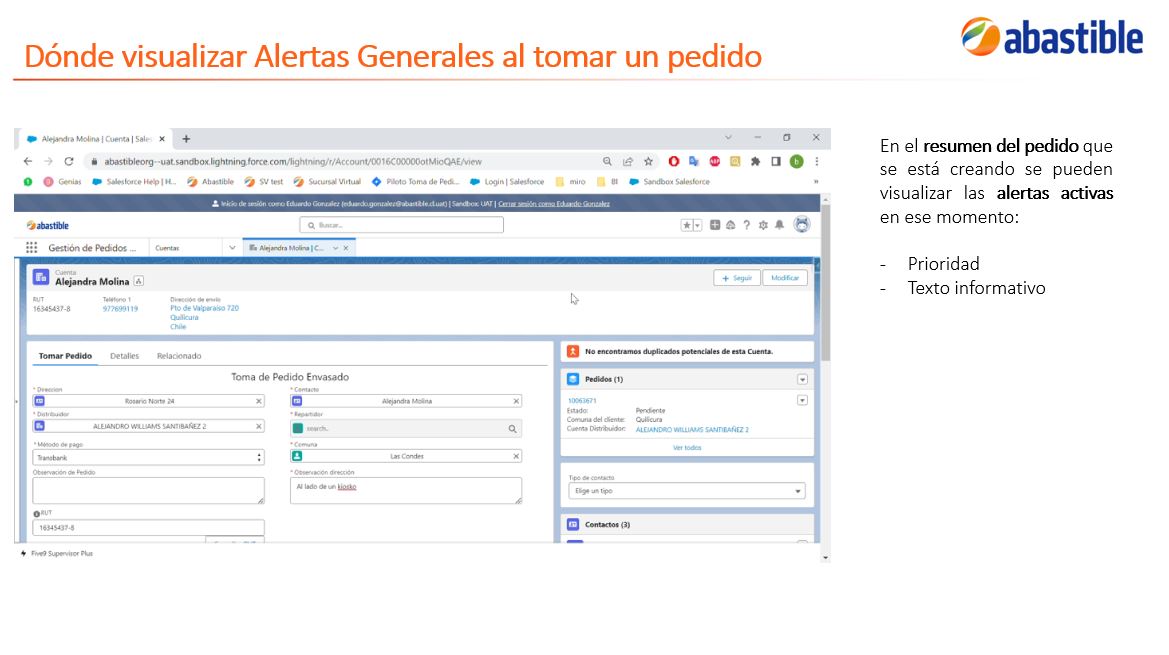Screen dimensions: 1169x655
Task: Click the Seguir button
Action: [737, 278]
